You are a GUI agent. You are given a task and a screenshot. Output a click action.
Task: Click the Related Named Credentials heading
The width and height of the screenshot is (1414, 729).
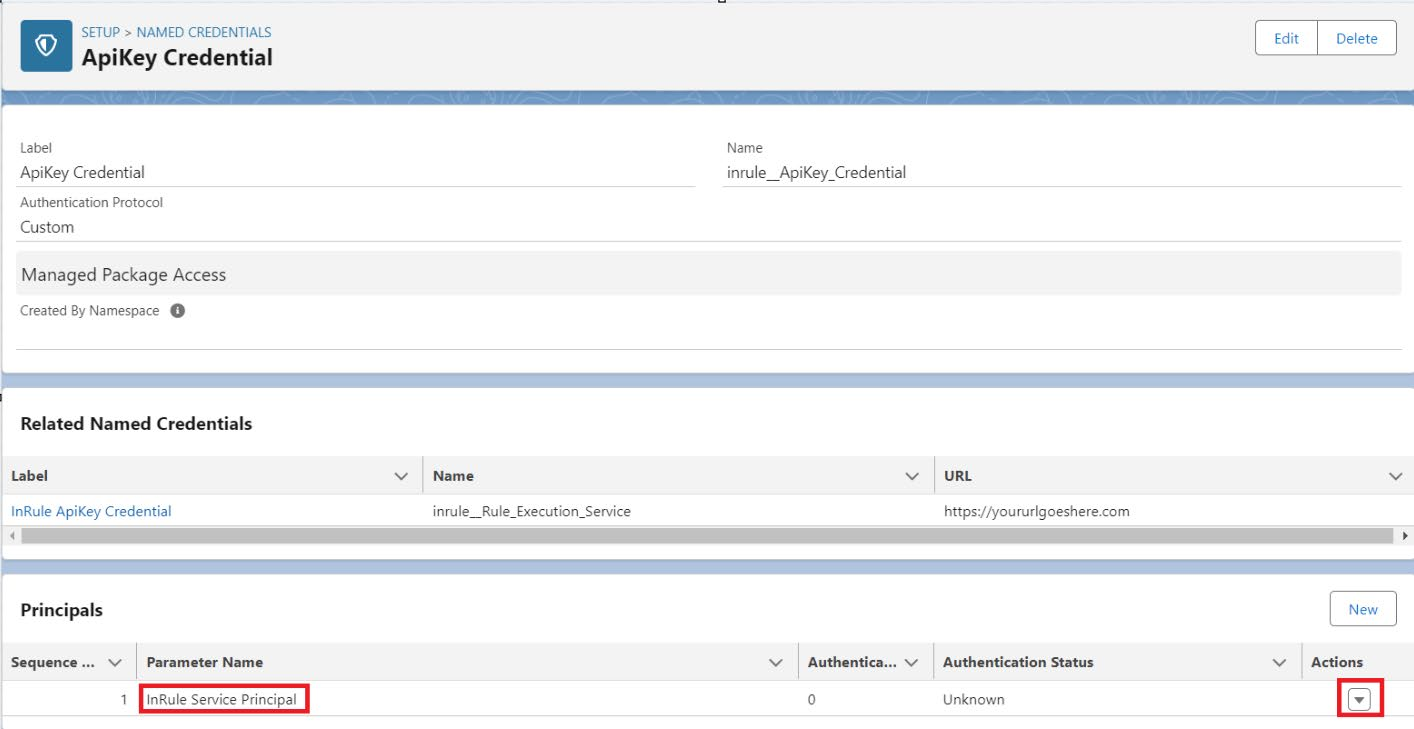coord(136,424)
